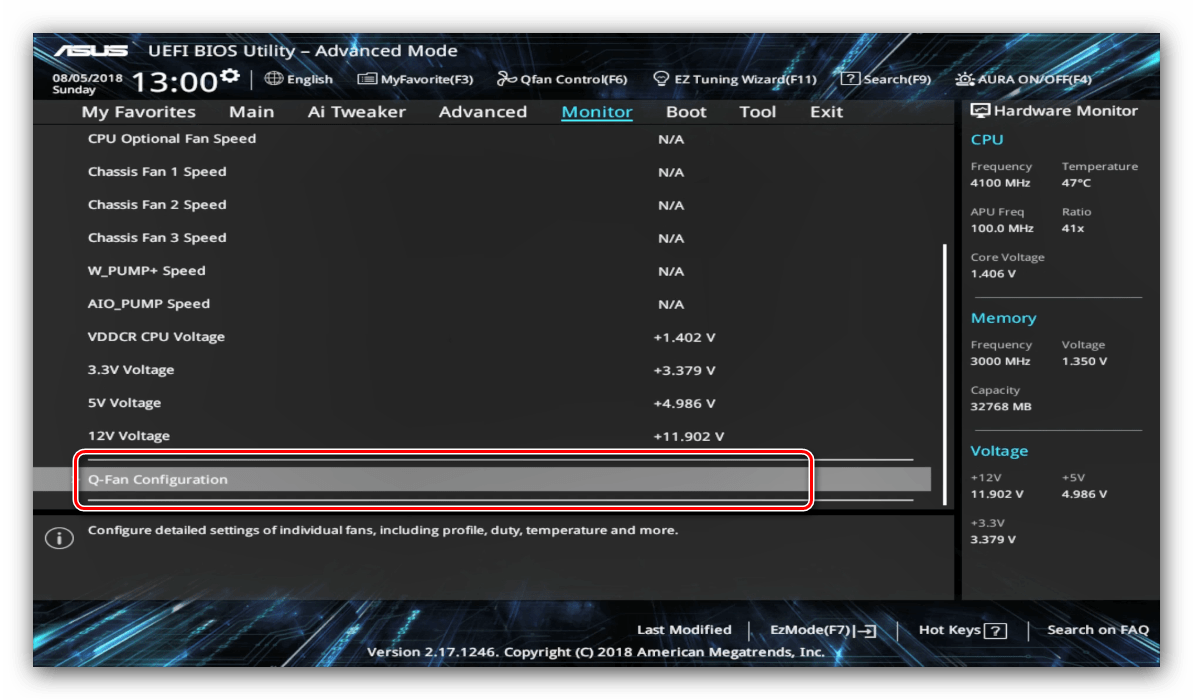The height and width of the screenshot is (700, 1193).
Task: Open Hot Keys help icon
Action: tap(995, 630)
